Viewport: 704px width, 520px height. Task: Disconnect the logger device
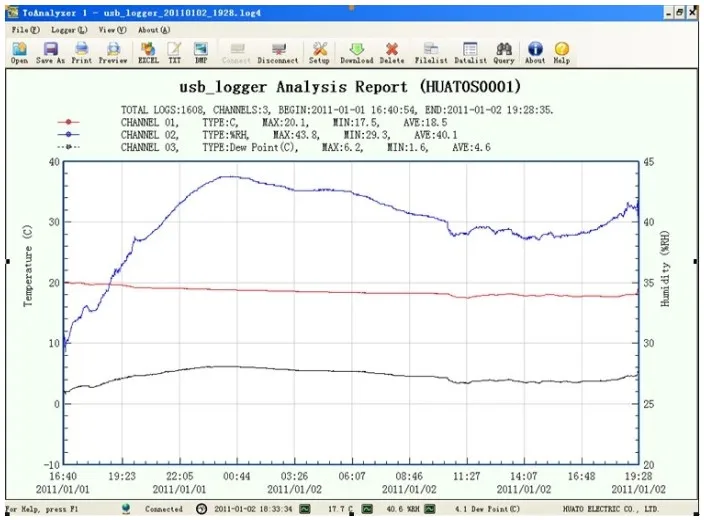pos(277,50)
